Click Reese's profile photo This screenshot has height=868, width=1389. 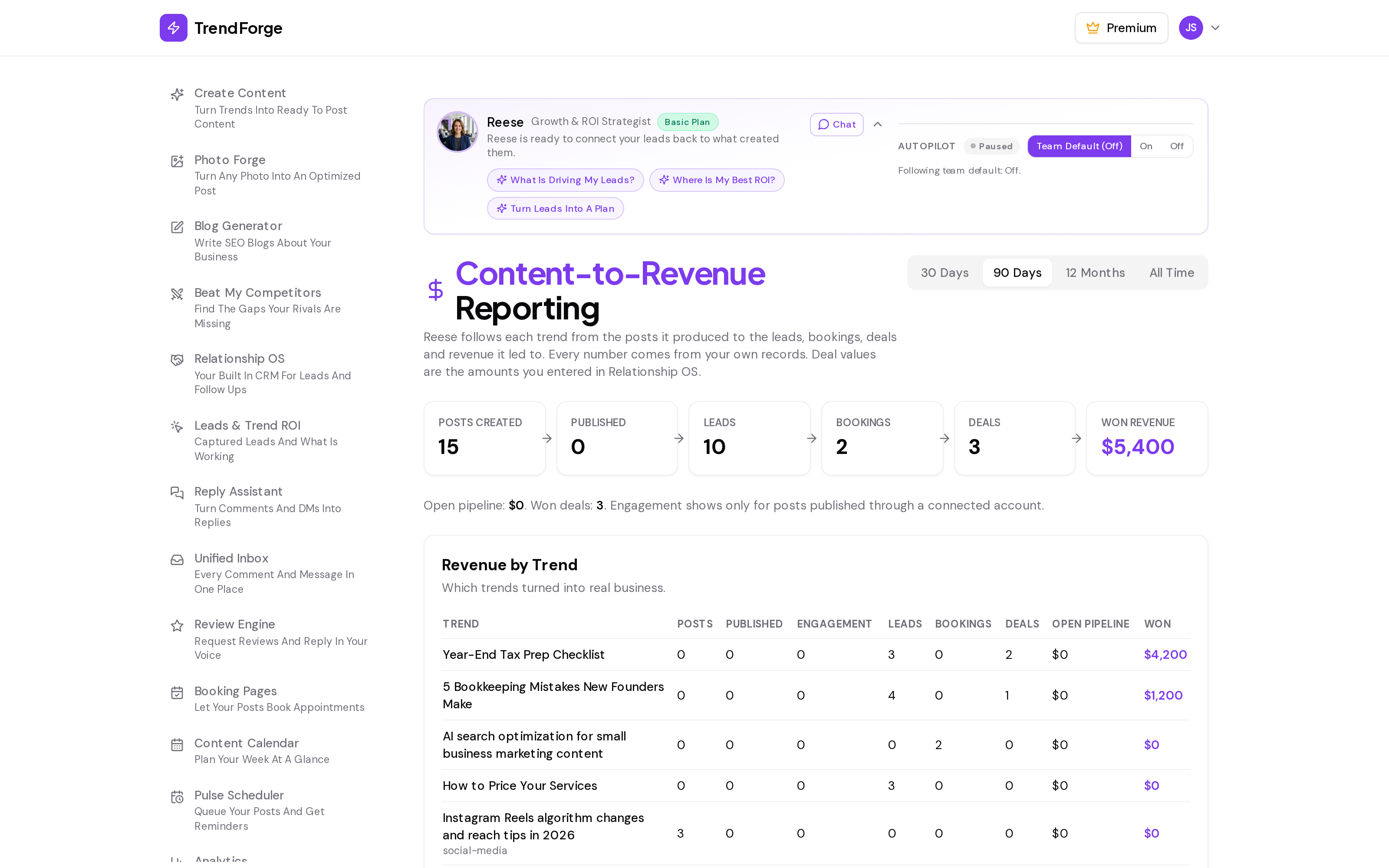pyautogui.click(x=458, y=132)
